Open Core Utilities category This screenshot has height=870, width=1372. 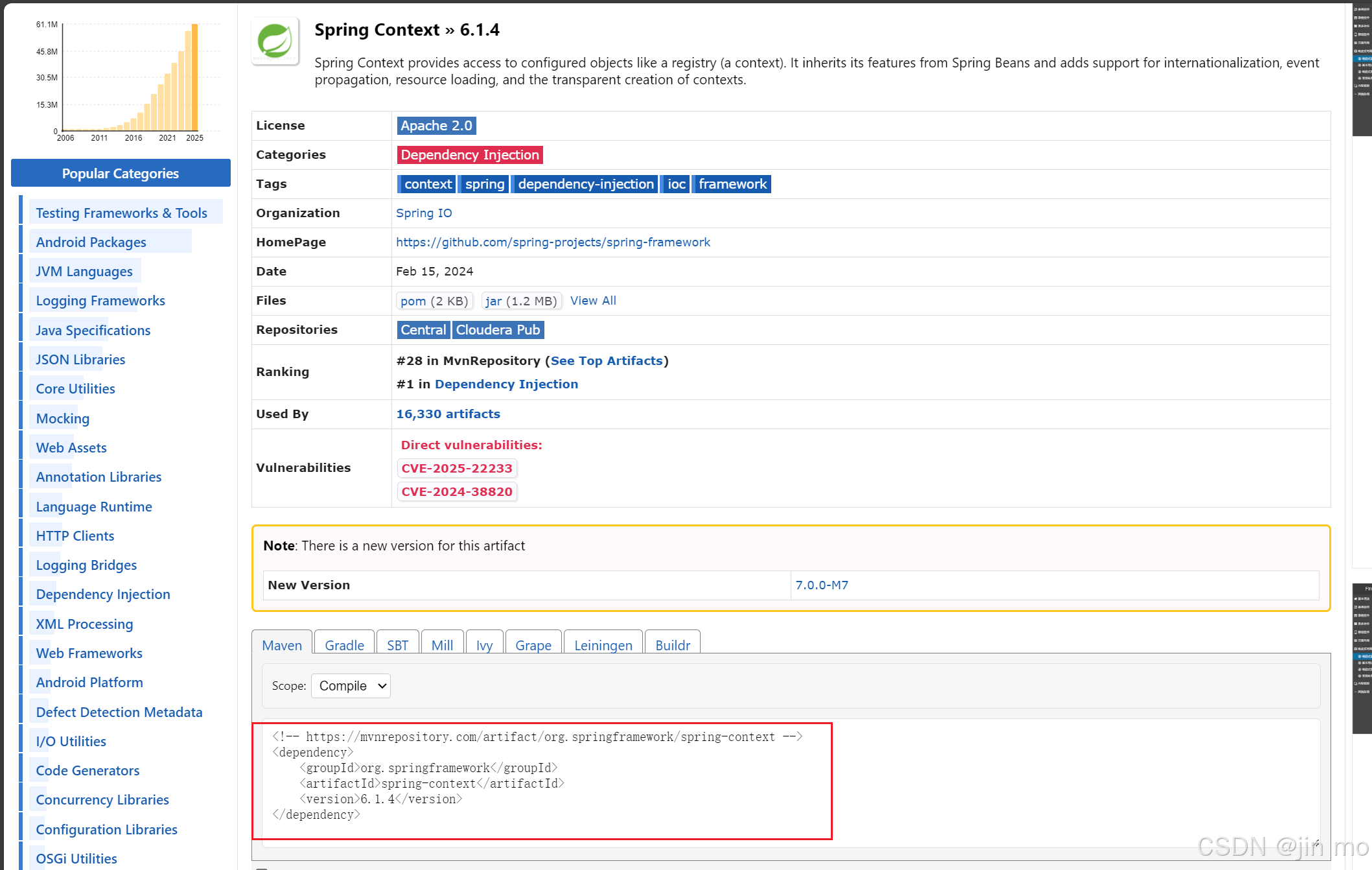click(x=75, y=389)
